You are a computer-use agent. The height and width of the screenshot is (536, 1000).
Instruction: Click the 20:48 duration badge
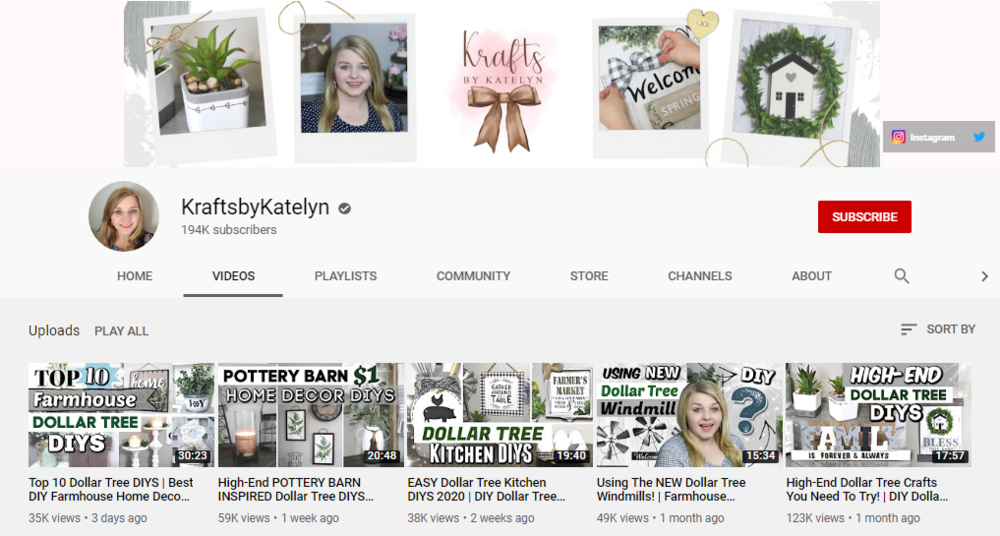(382, 456)
